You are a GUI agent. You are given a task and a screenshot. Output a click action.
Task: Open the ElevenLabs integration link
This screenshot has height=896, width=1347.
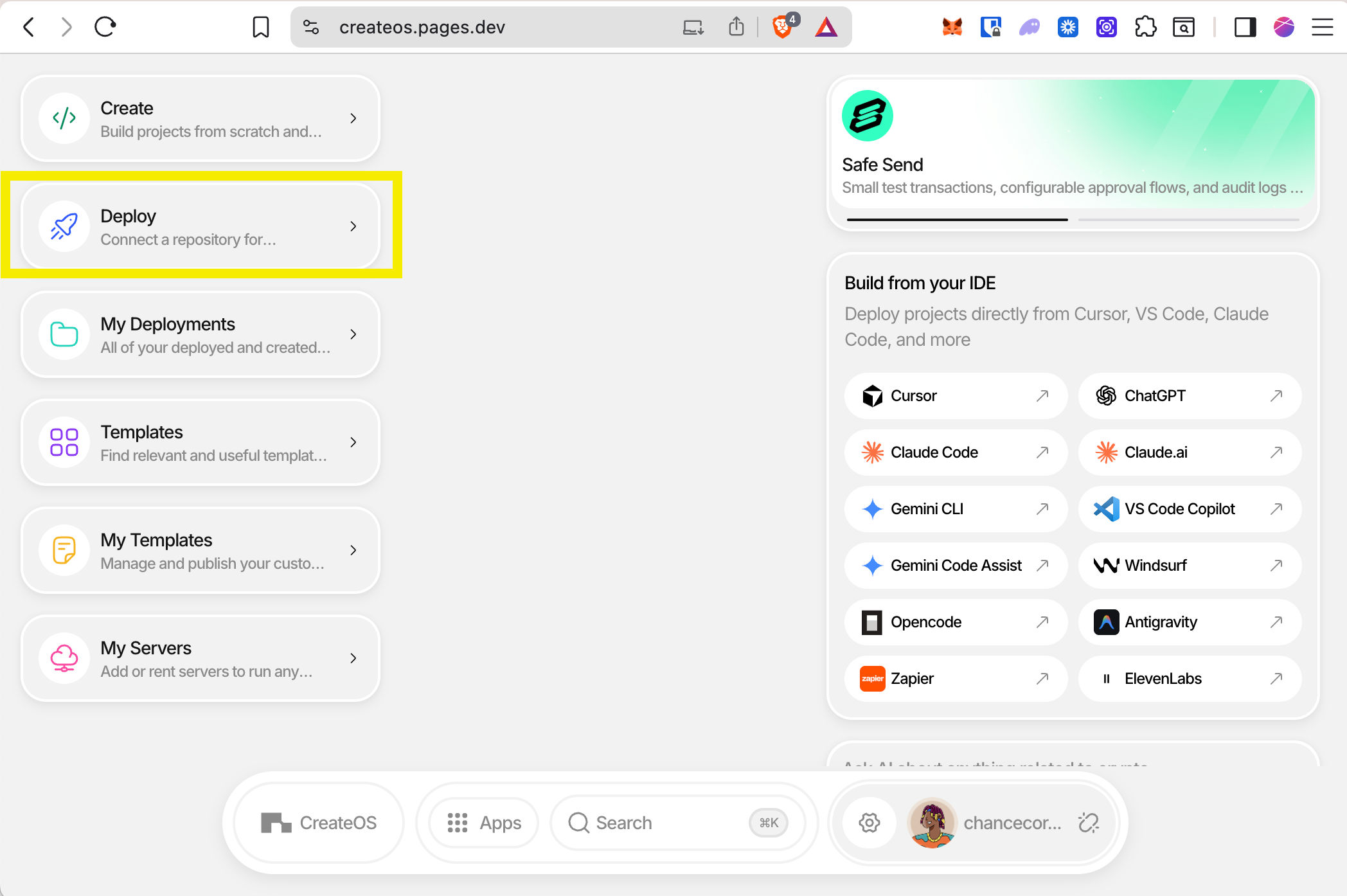[x=1189, y=678]
